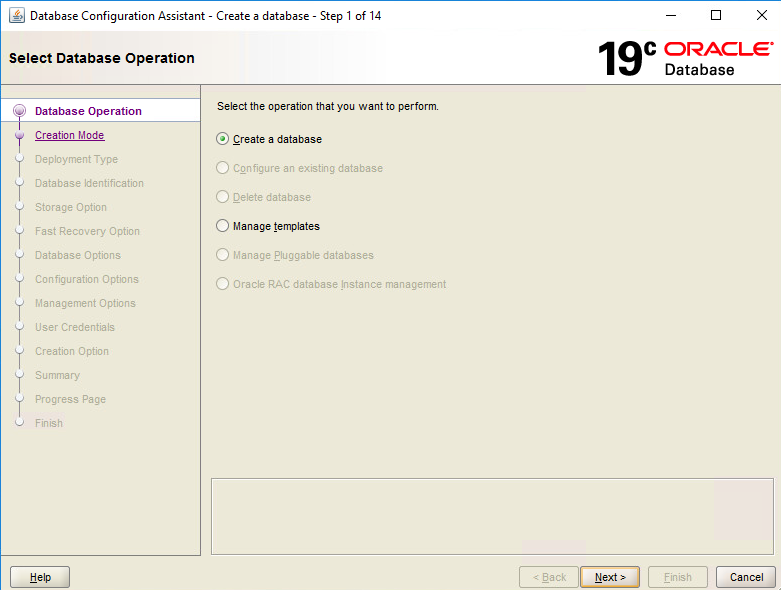Click the 'Select the operation that you want' text
Screen dimensions: 781x590
tap(328, 106)
